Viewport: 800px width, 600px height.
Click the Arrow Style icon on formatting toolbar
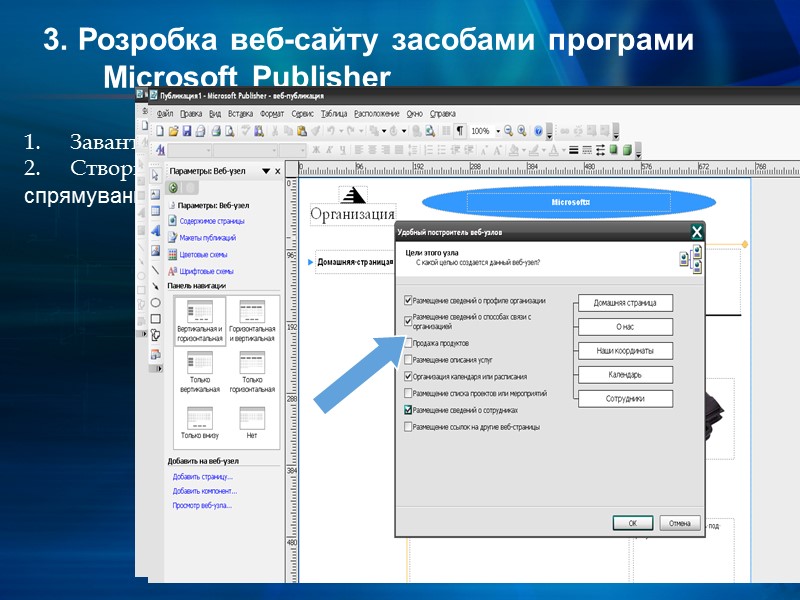tap(600, 150)
